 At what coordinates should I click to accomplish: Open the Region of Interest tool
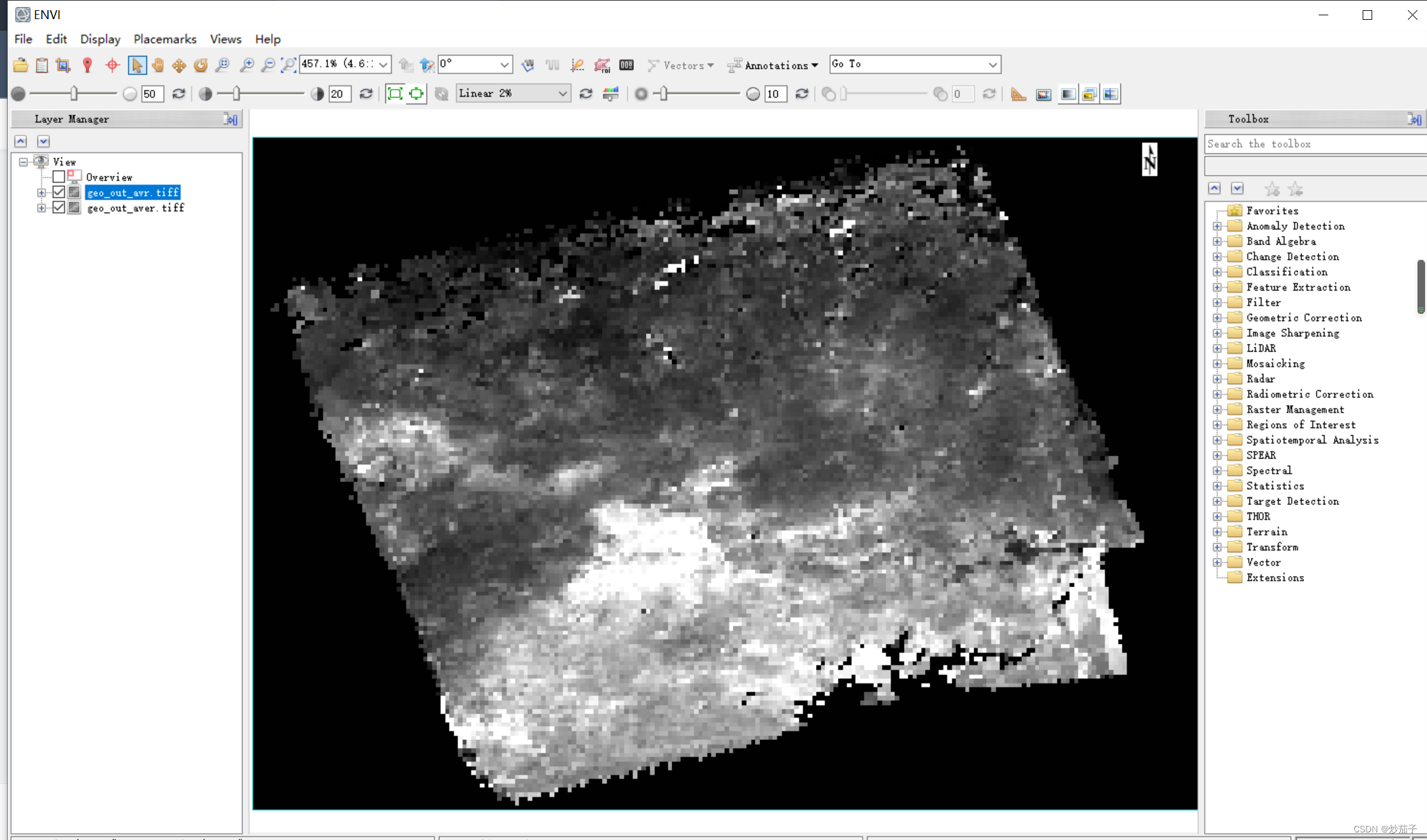602,65
